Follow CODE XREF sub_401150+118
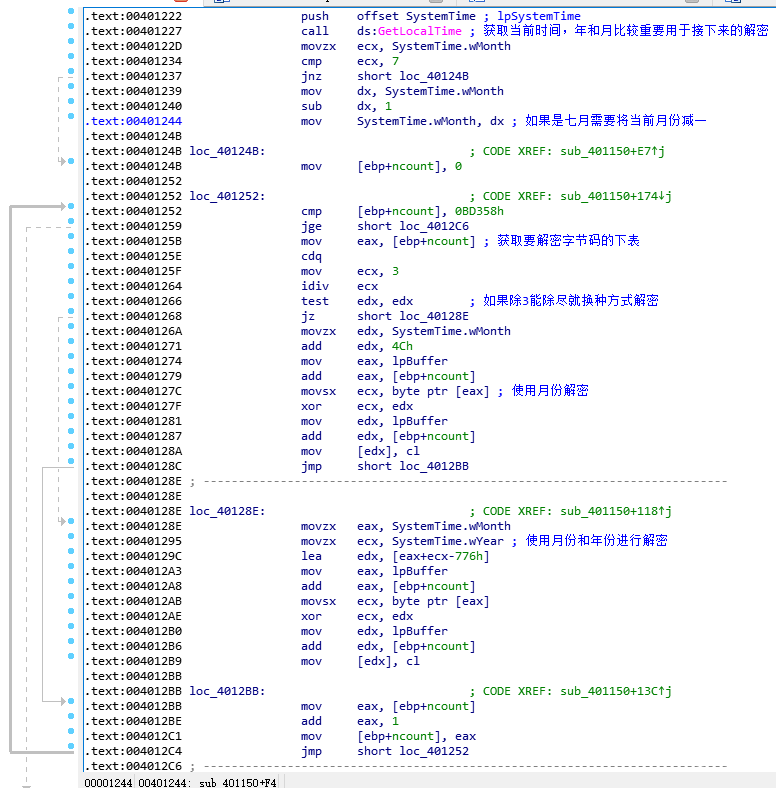776x788 pixels. 616,512
